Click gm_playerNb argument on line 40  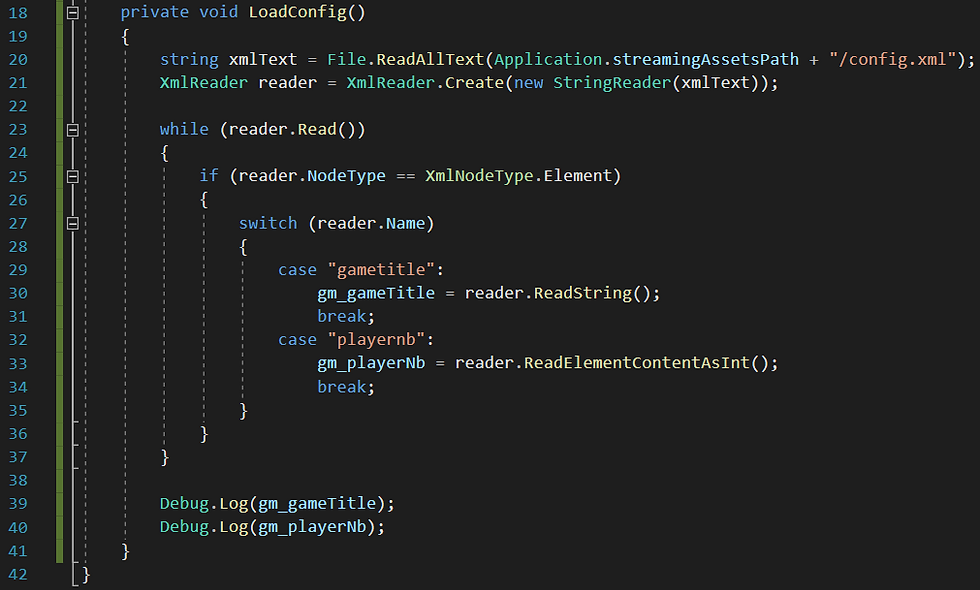(x=312, y=527)
